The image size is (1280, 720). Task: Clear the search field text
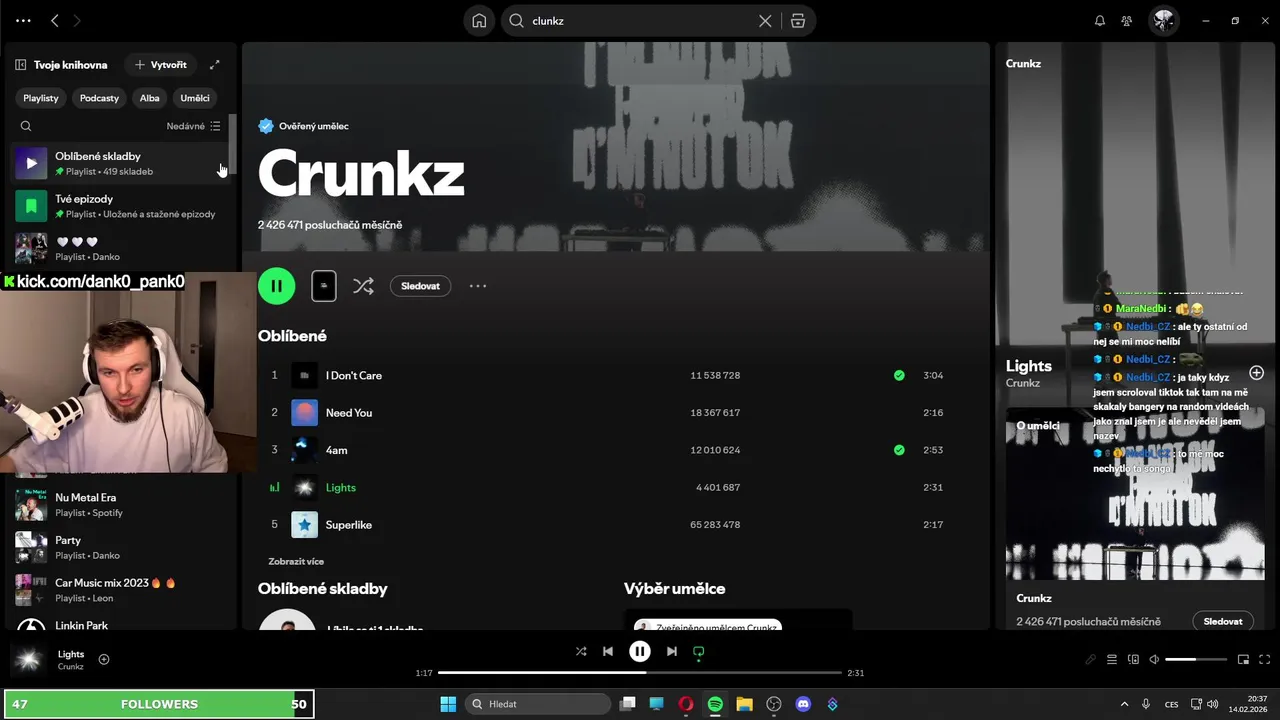click(765, 21)
